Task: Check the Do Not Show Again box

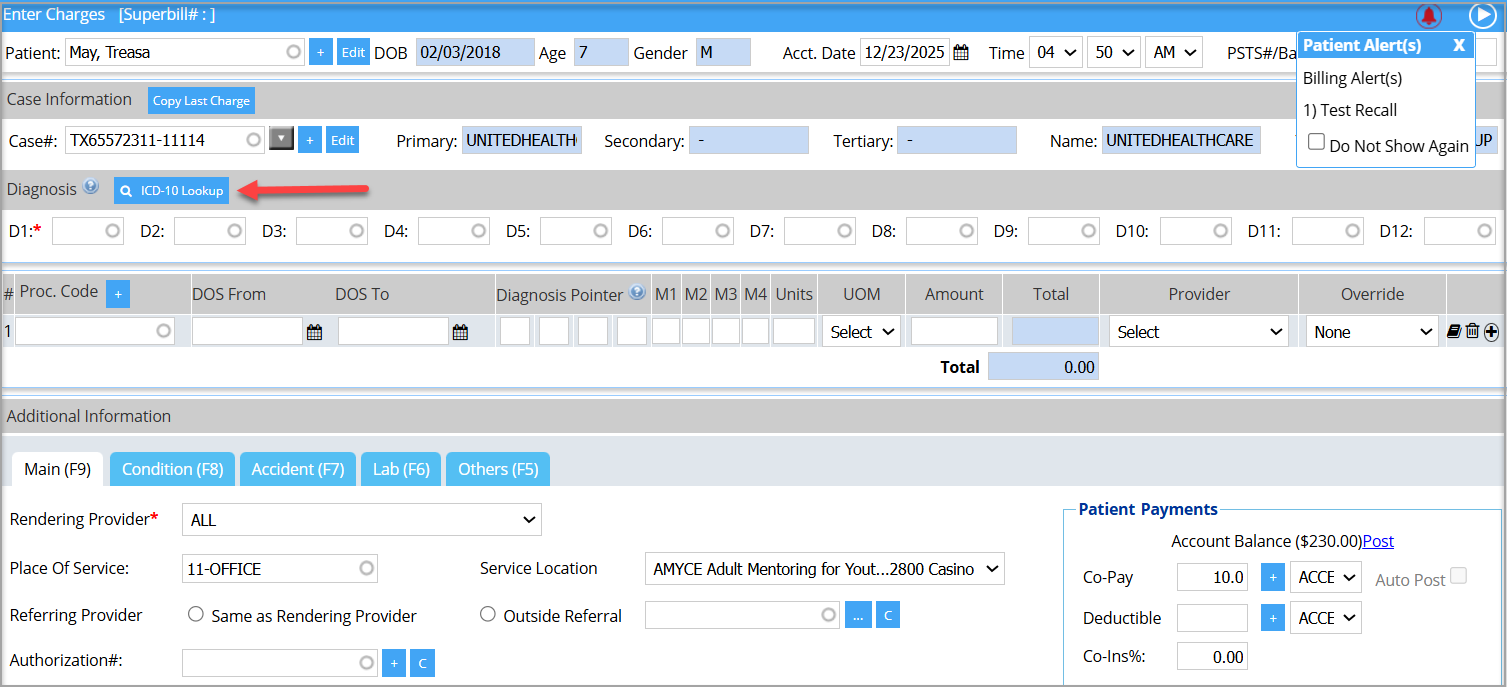Action: point(1317,143)
